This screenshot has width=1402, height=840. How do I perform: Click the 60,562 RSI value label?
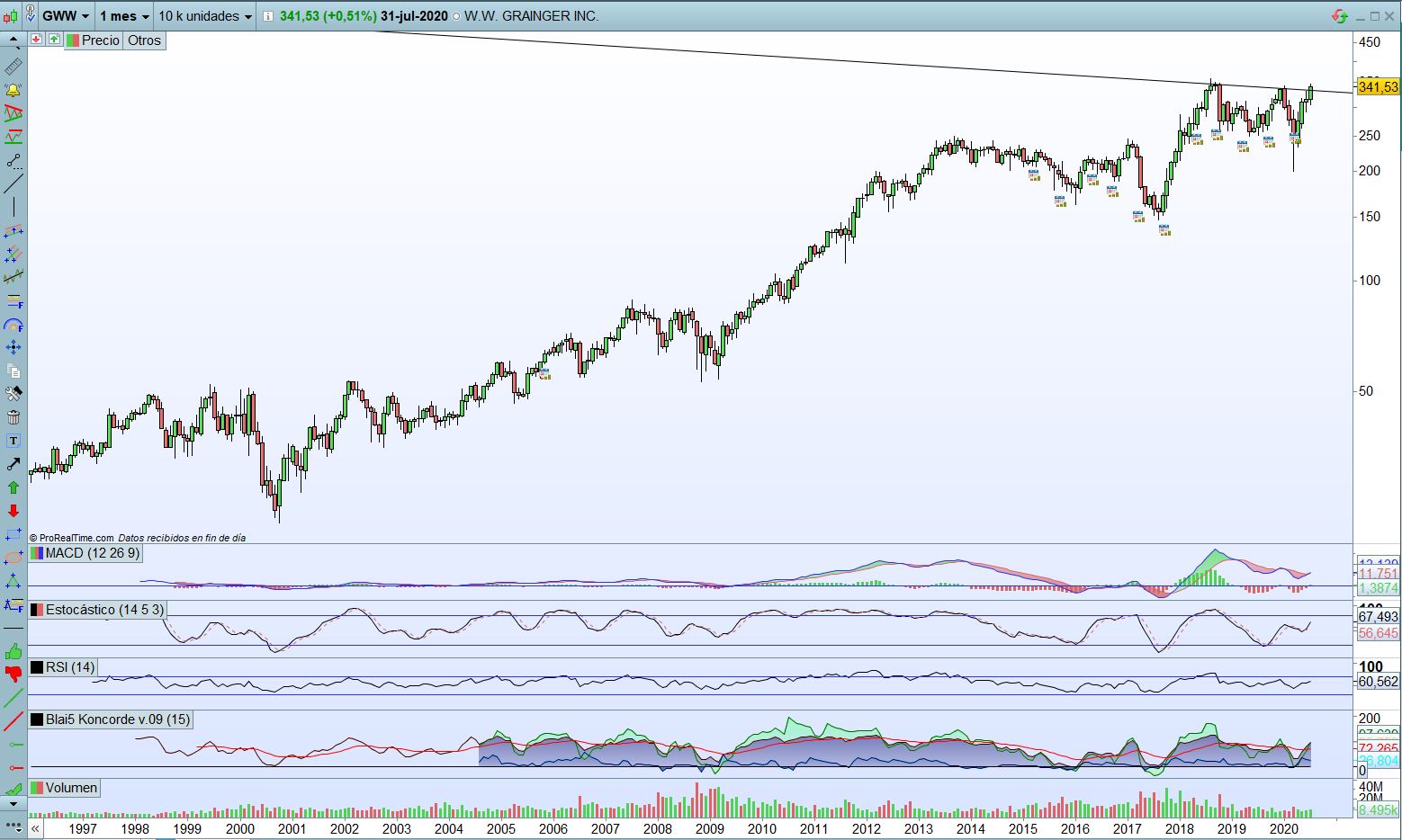pyautogui.click(x=1378, y=682)
